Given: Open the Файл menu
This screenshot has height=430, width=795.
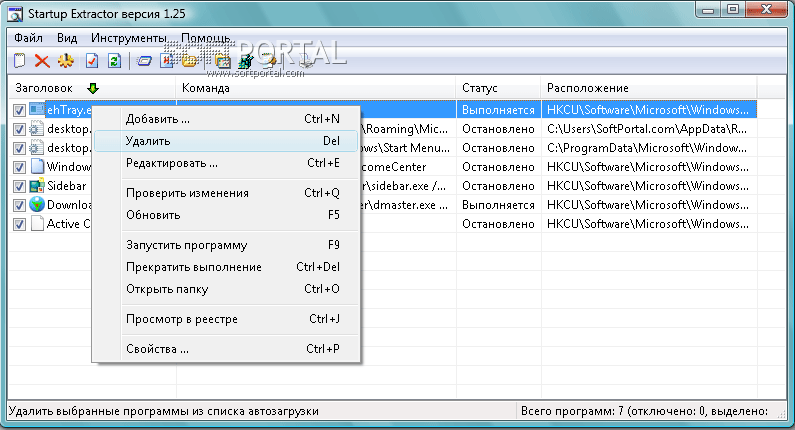Looking at the screenshot, I should [28, 38].
